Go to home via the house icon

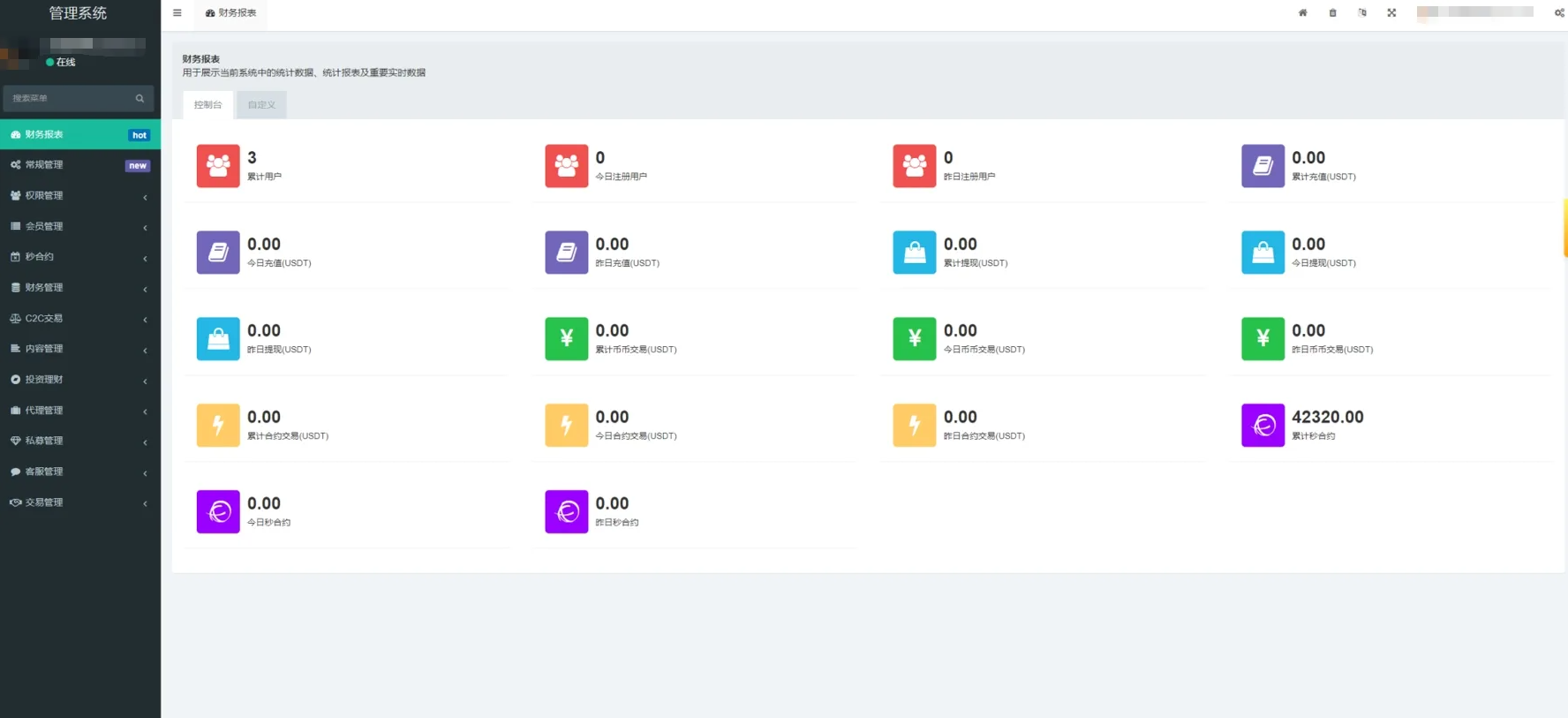pos(1302,12)
